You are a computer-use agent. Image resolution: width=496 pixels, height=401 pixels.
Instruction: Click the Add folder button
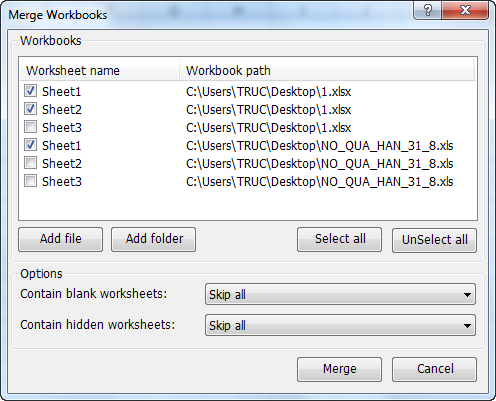153,239
